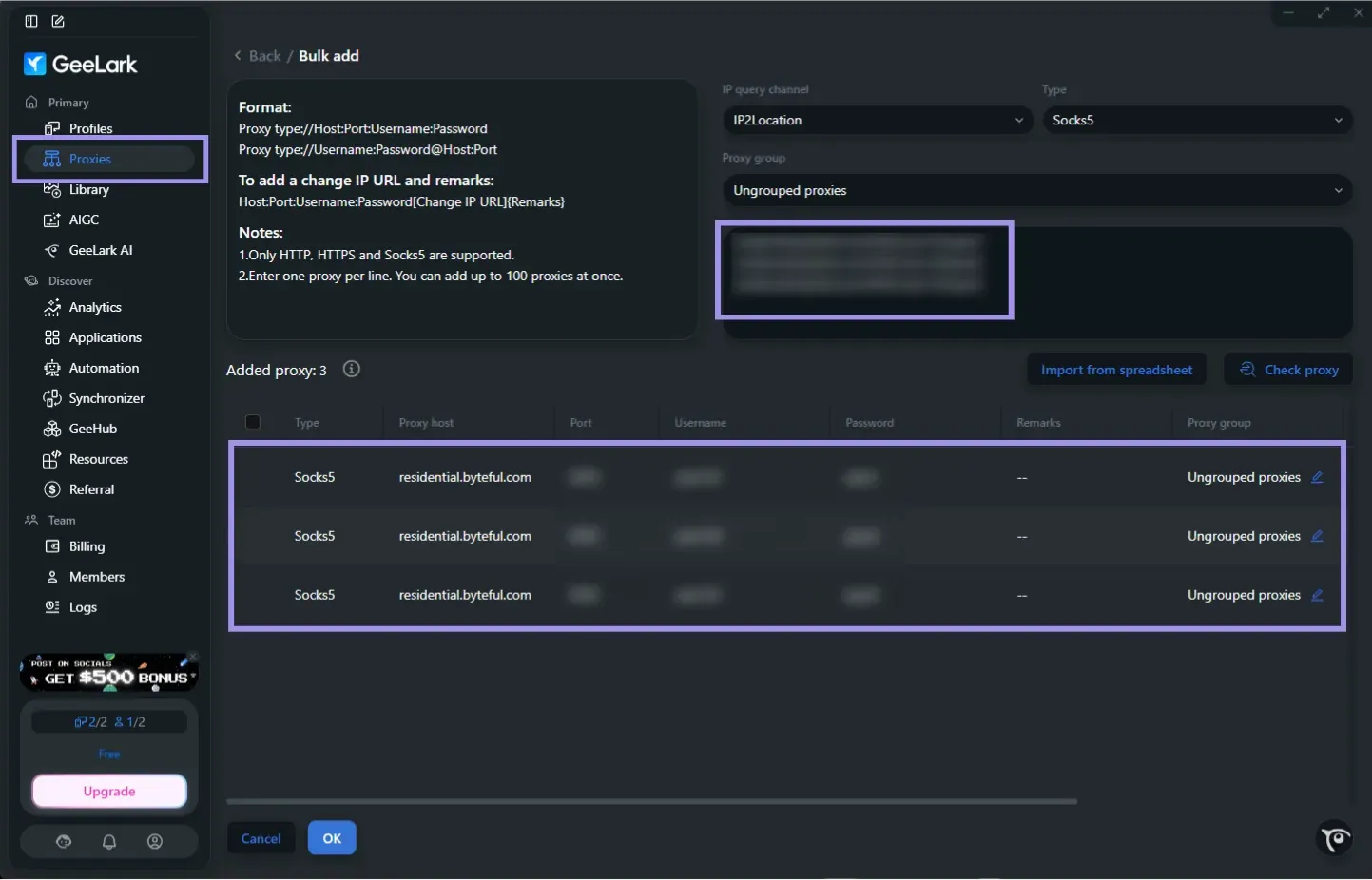Select Proxies in the sidebar
The height and width of the screenshot is (880, 1372).
pos(109,159)
